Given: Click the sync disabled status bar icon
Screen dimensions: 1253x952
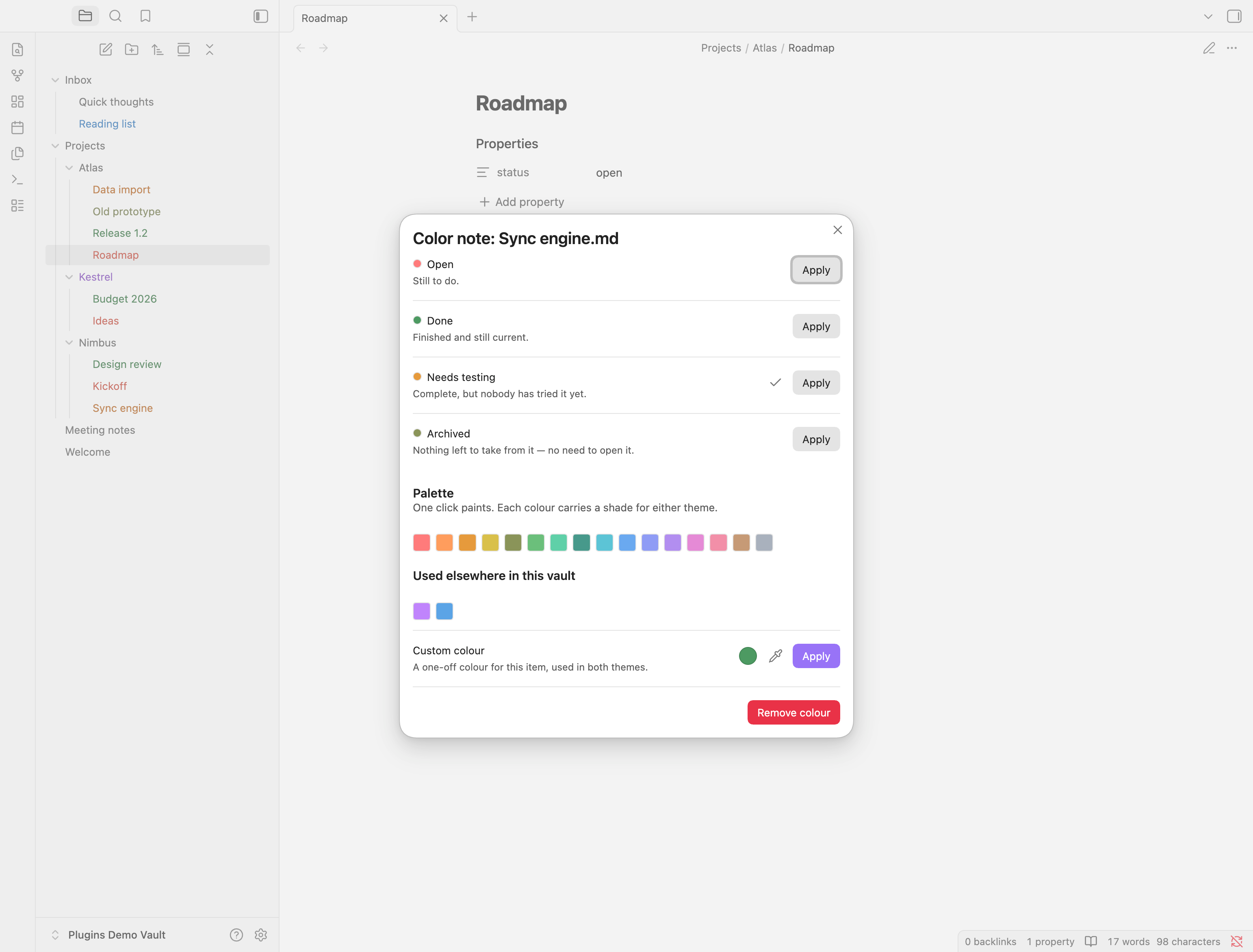Looking at the screenshot, I should [1237, 941].
